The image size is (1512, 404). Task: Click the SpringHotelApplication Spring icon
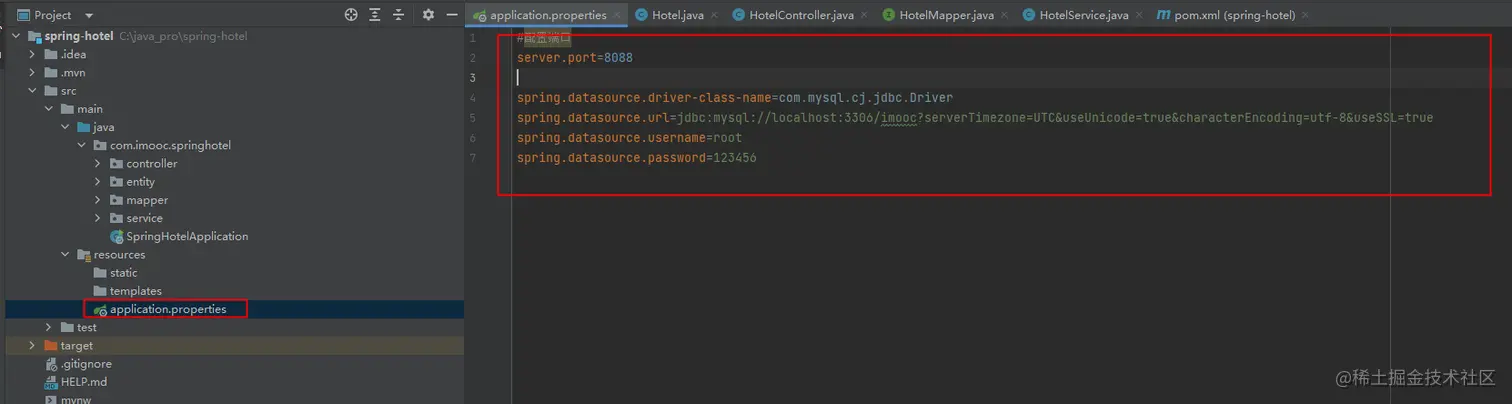(x=117, y=237)
